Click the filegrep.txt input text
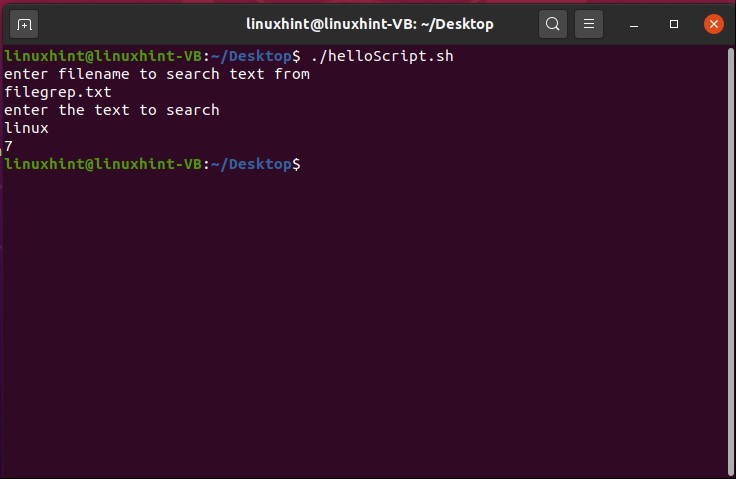 [58, 92]
